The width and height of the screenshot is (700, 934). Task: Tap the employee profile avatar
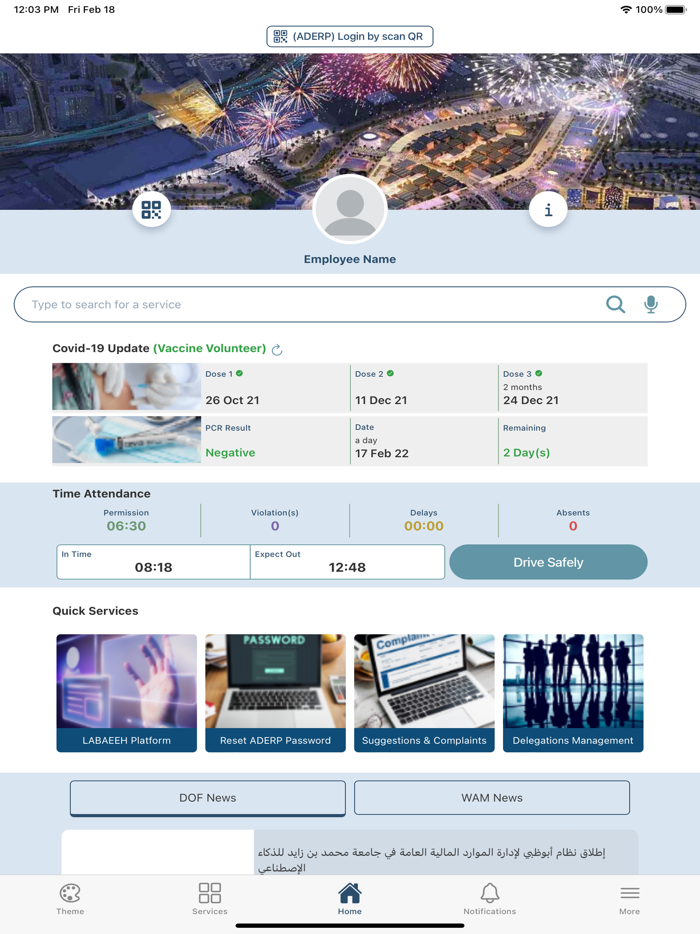(350, 210)
